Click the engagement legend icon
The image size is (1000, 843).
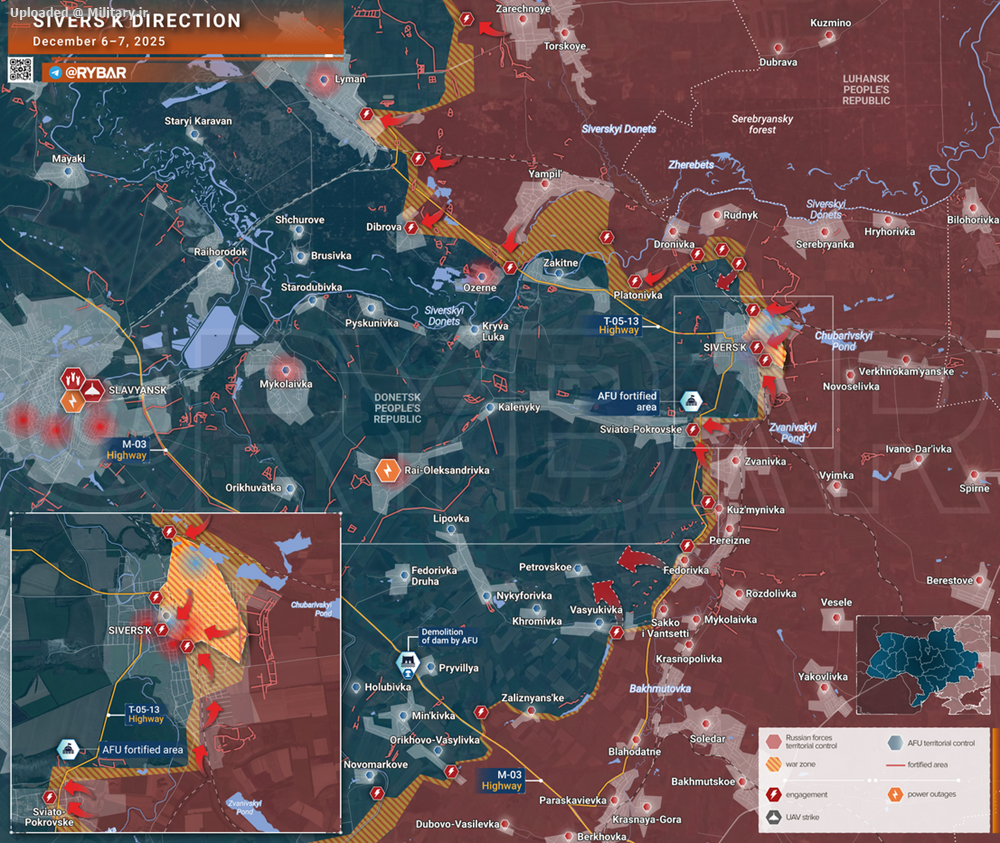point(773,794)
